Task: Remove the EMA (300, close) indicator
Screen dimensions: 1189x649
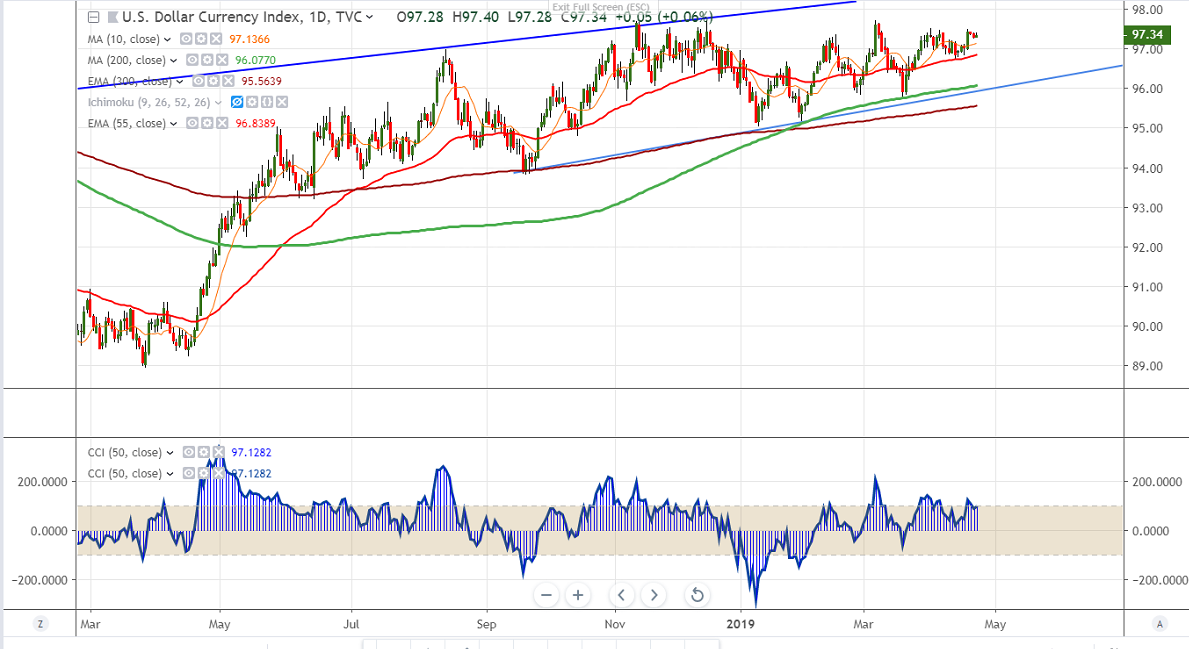Action: coord(228,81)
